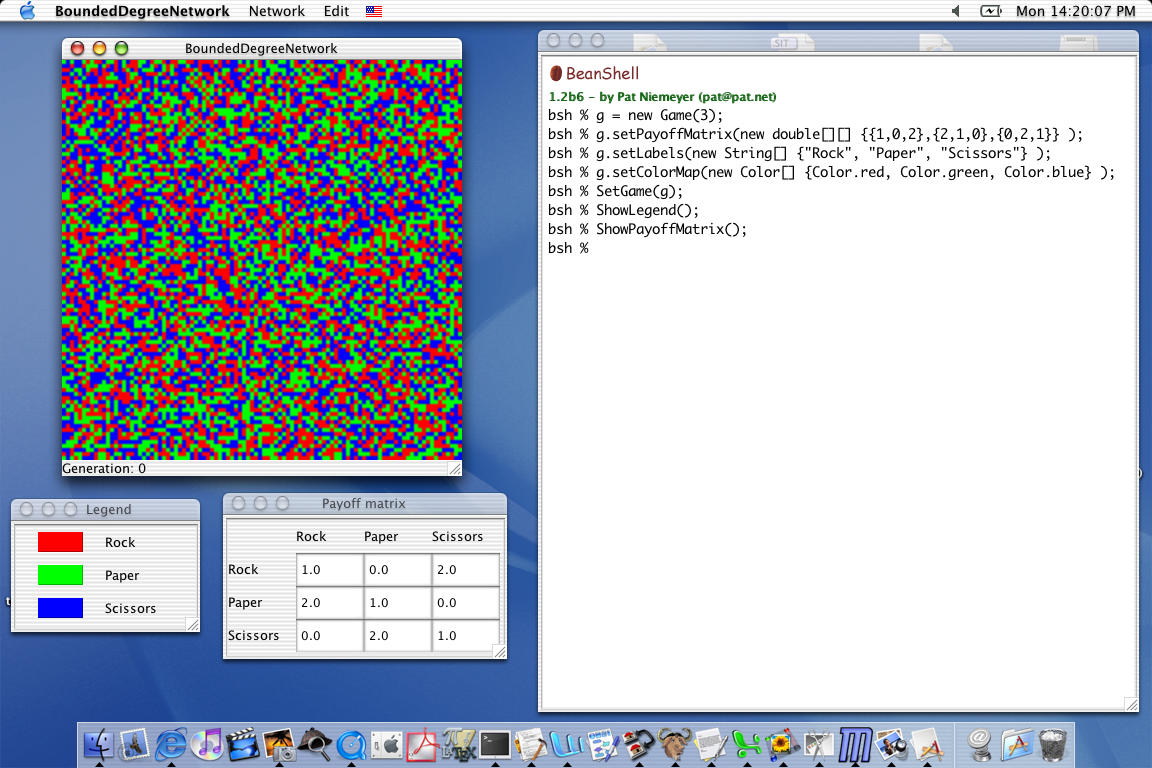1152x768 pixels.
Task: Edit the Paper versus Scissors payoff cell
Action: tap(466, 603)
